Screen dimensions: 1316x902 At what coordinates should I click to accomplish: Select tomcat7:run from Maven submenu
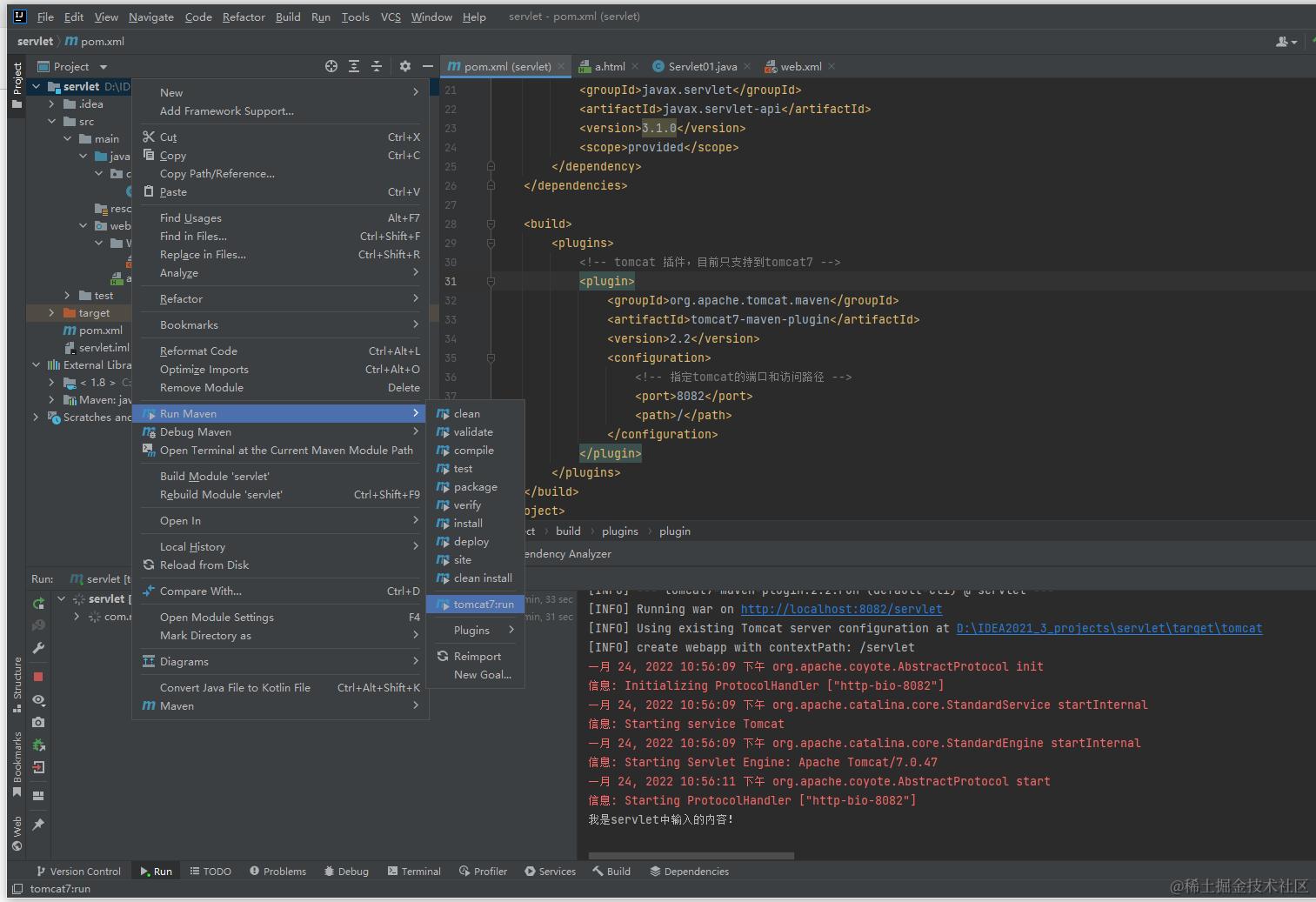tap(483, 604)
